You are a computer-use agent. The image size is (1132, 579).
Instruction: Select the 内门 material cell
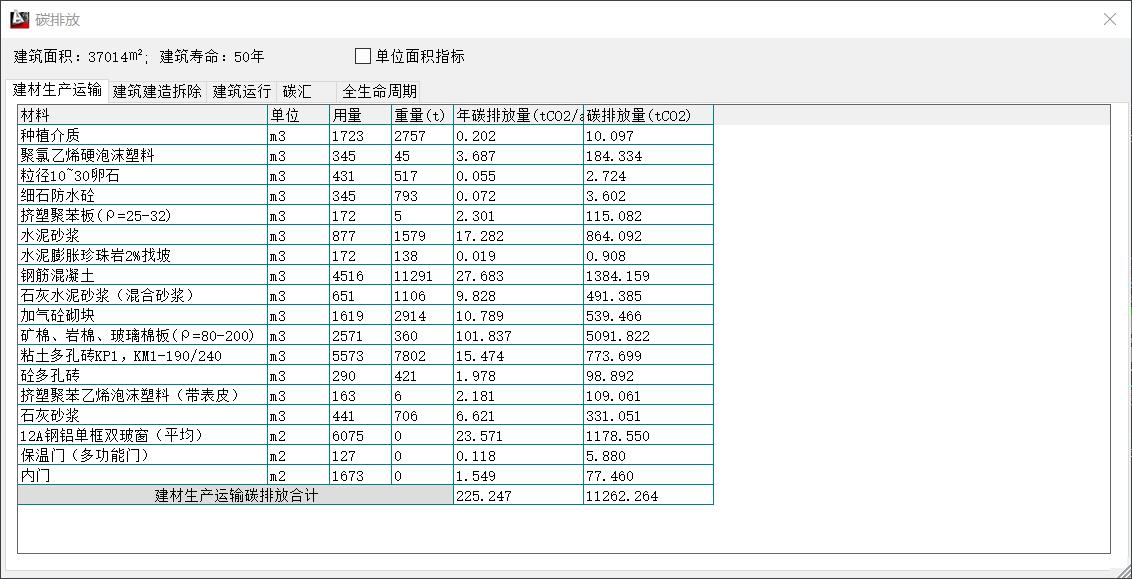[x=142, y=475]
